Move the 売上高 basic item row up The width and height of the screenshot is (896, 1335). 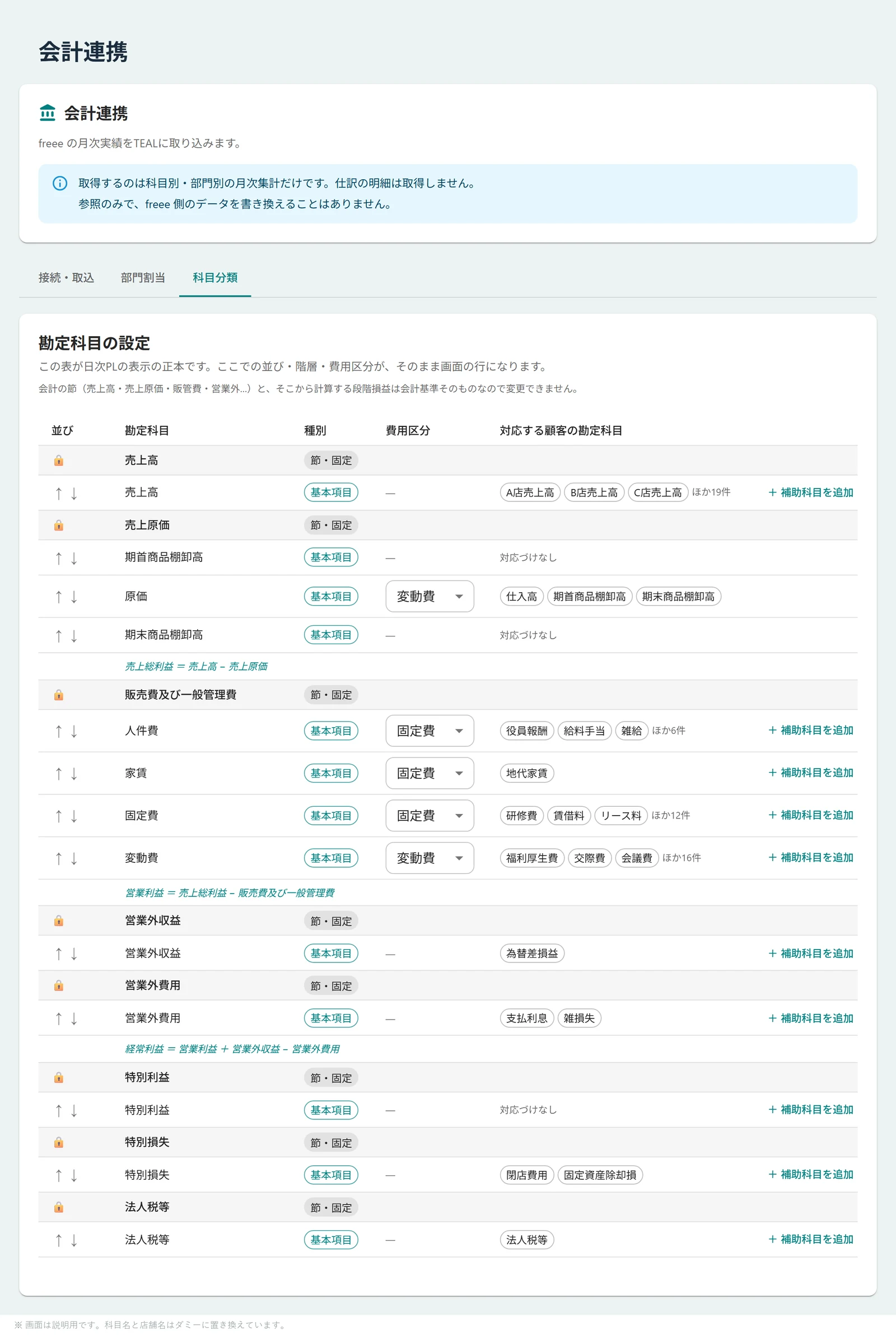click(58, 493)
